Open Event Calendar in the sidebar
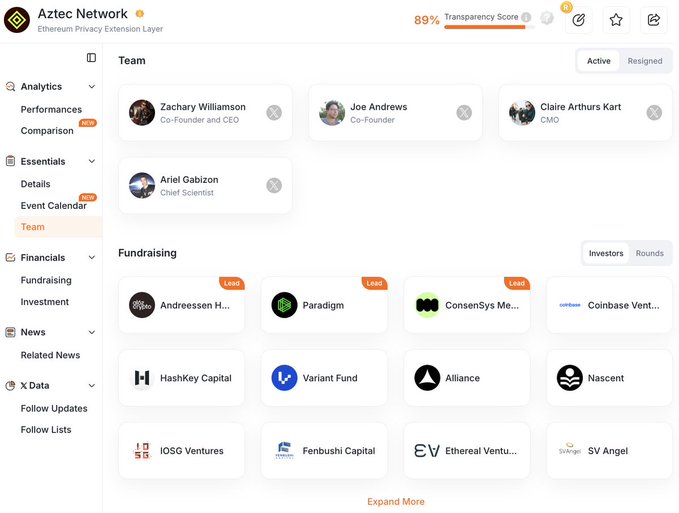 point(54,206)
